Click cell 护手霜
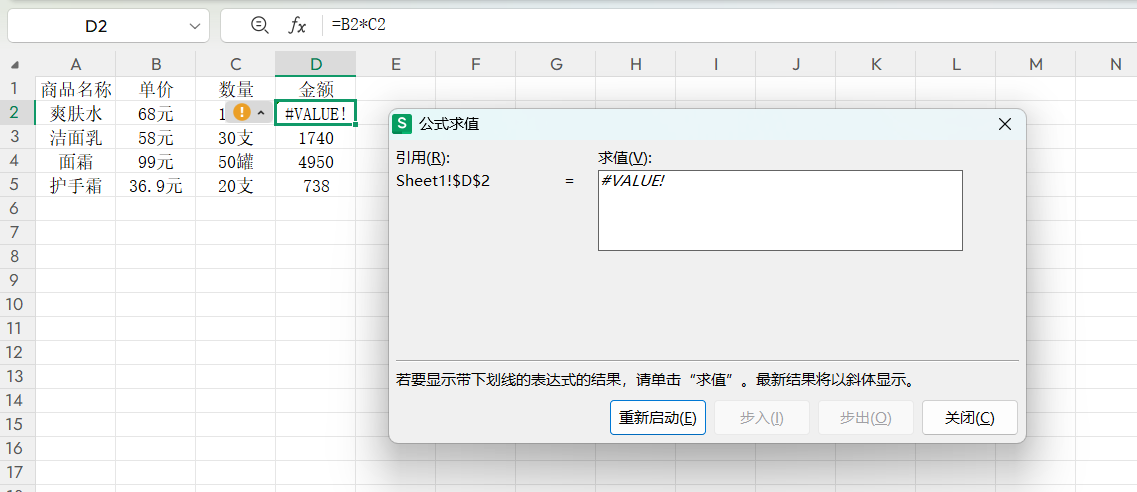 [x=75, y=185]
